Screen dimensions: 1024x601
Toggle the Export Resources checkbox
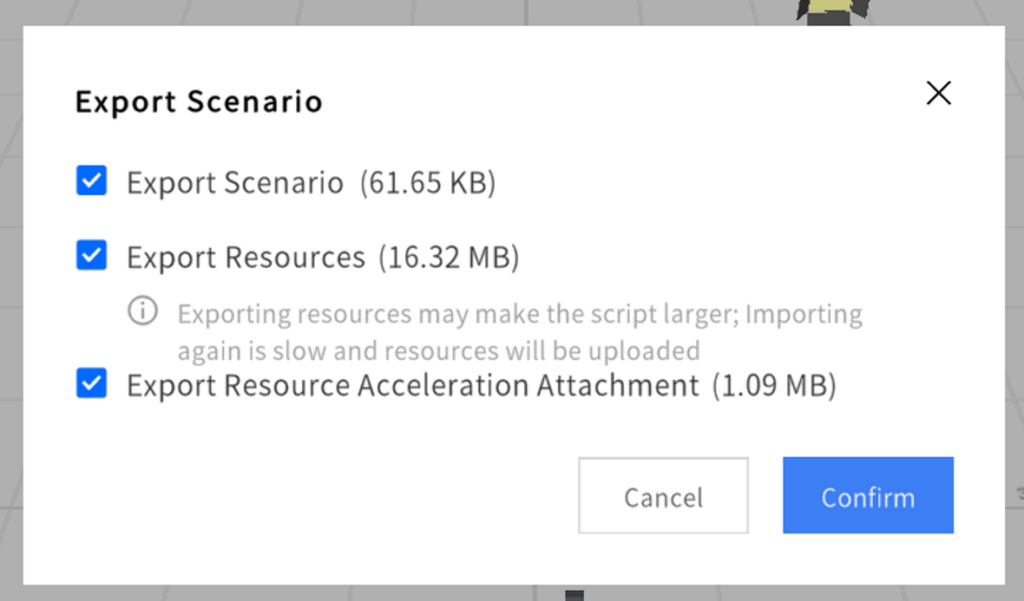pyautogui.click(x=92, y=257)
